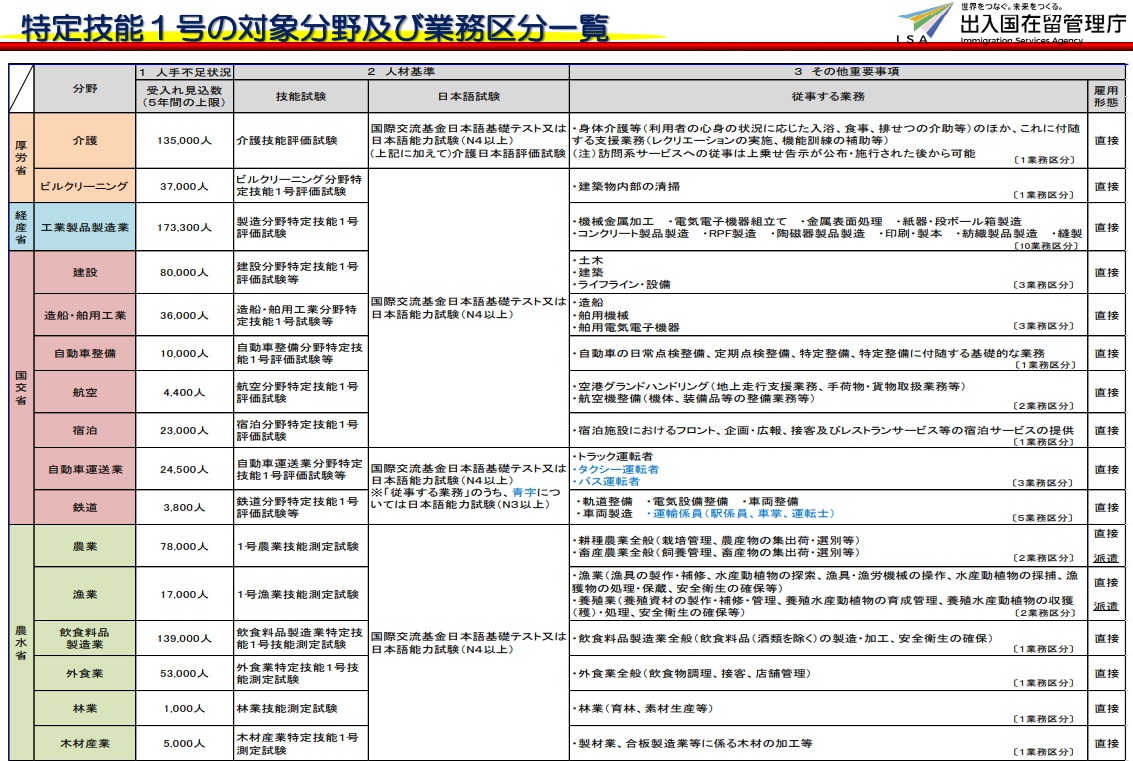Select the orange 介護 field cell
This screenshot has width=1133, height=761.
[85, 141]
